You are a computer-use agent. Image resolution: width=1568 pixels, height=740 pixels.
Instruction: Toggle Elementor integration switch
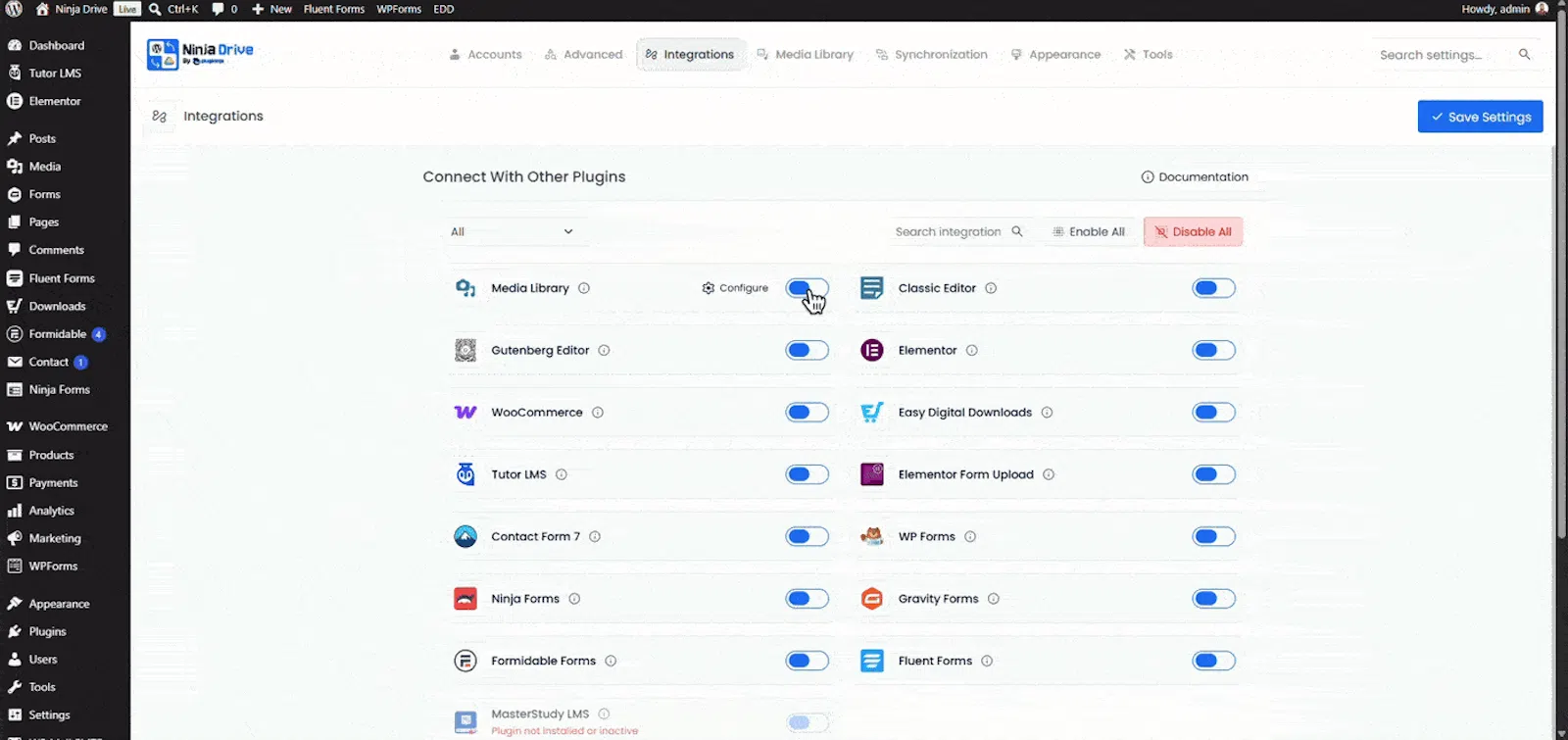pos(1213,350)
